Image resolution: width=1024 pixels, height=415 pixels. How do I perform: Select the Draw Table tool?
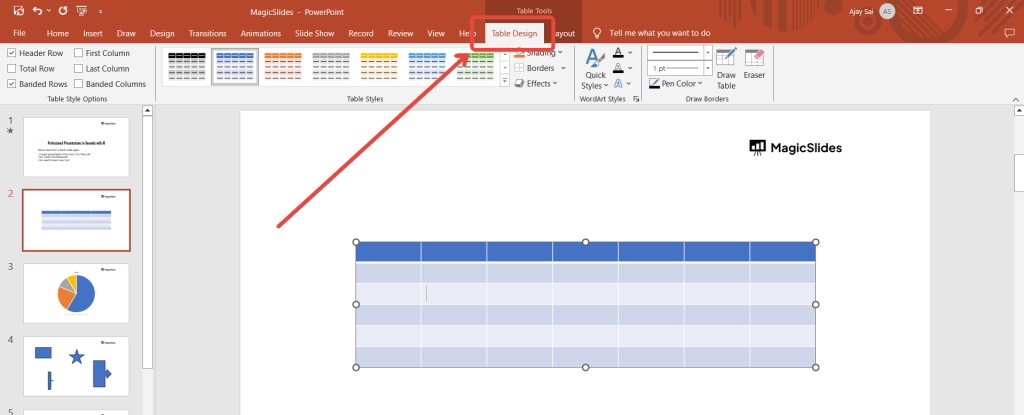click(x=726, y=69)
